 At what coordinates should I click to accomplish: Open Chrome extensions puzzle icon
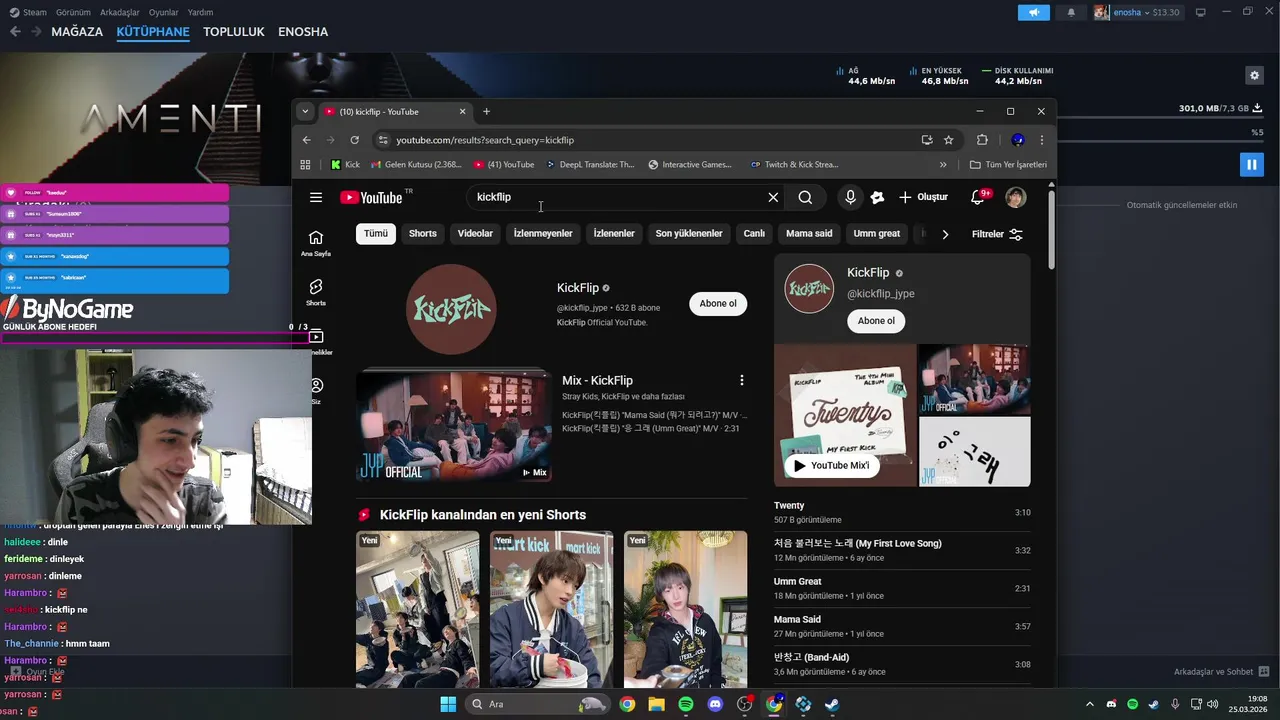click(x=982, y=140)
